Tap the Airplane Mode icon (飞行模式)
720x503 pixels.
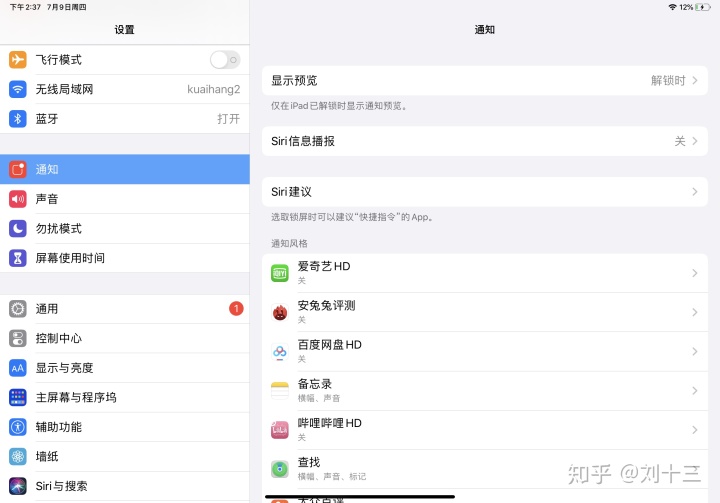pyautogui.click(x=17, y=60)
